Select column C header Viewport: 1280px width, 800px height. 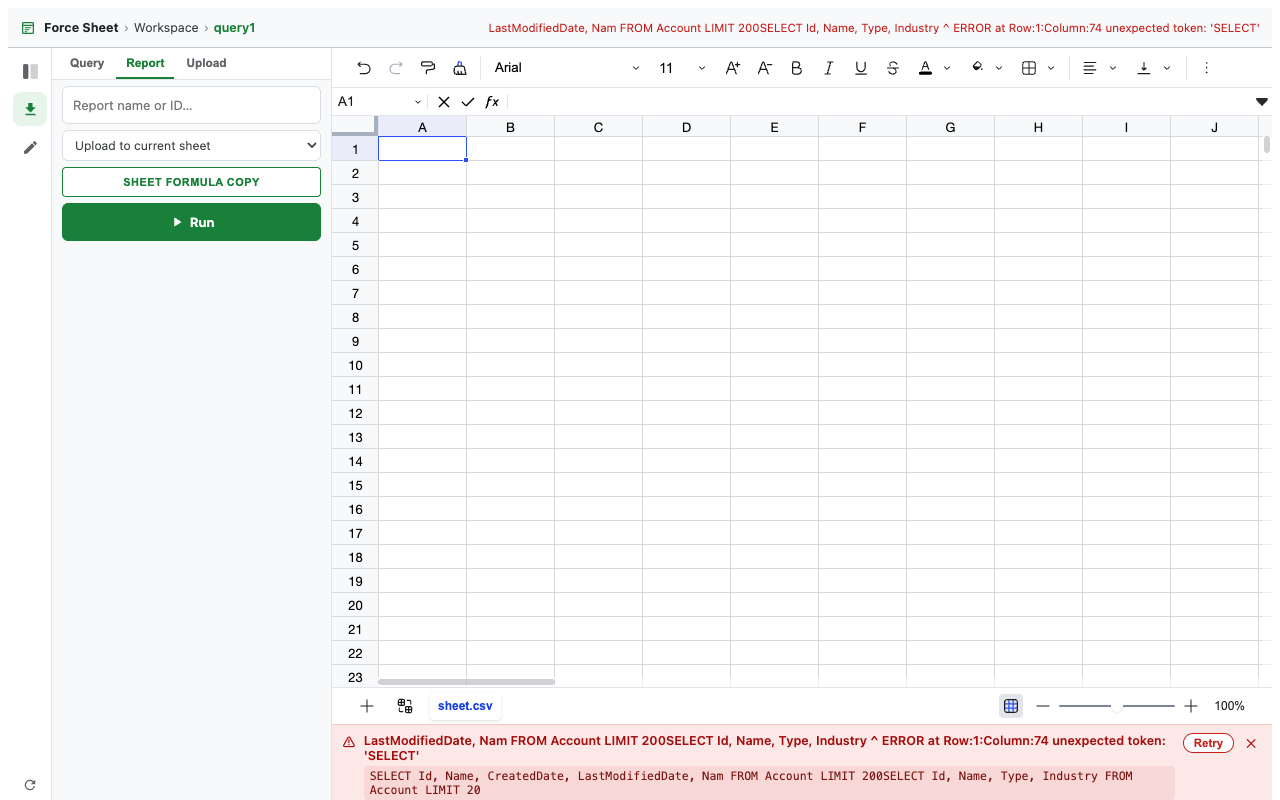tap(598, 127)
